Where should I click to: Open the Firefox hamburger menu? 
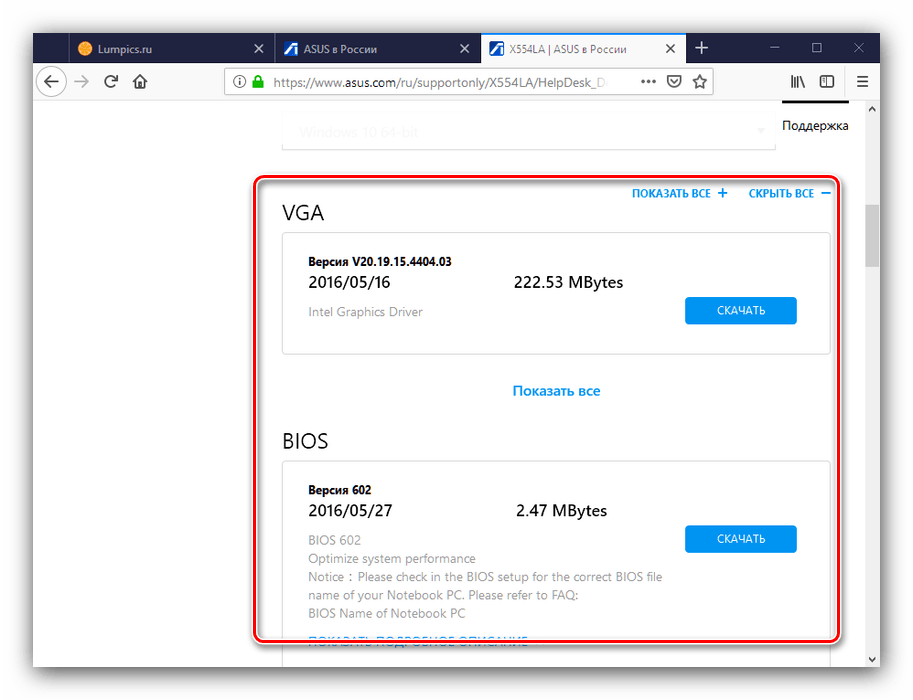[x=862, y=82]
